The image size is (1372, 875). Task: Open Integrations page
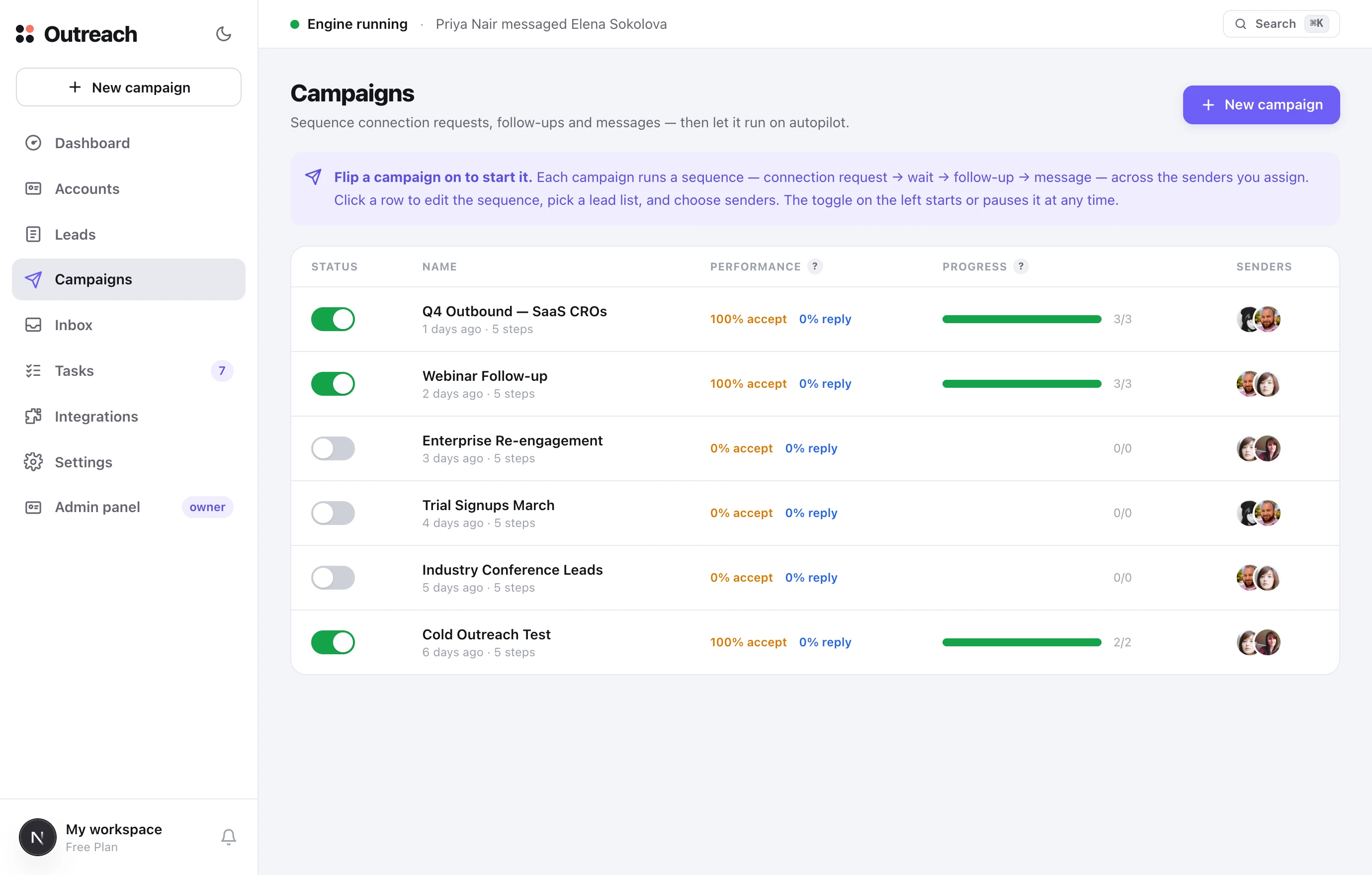[x=129, y=417]
